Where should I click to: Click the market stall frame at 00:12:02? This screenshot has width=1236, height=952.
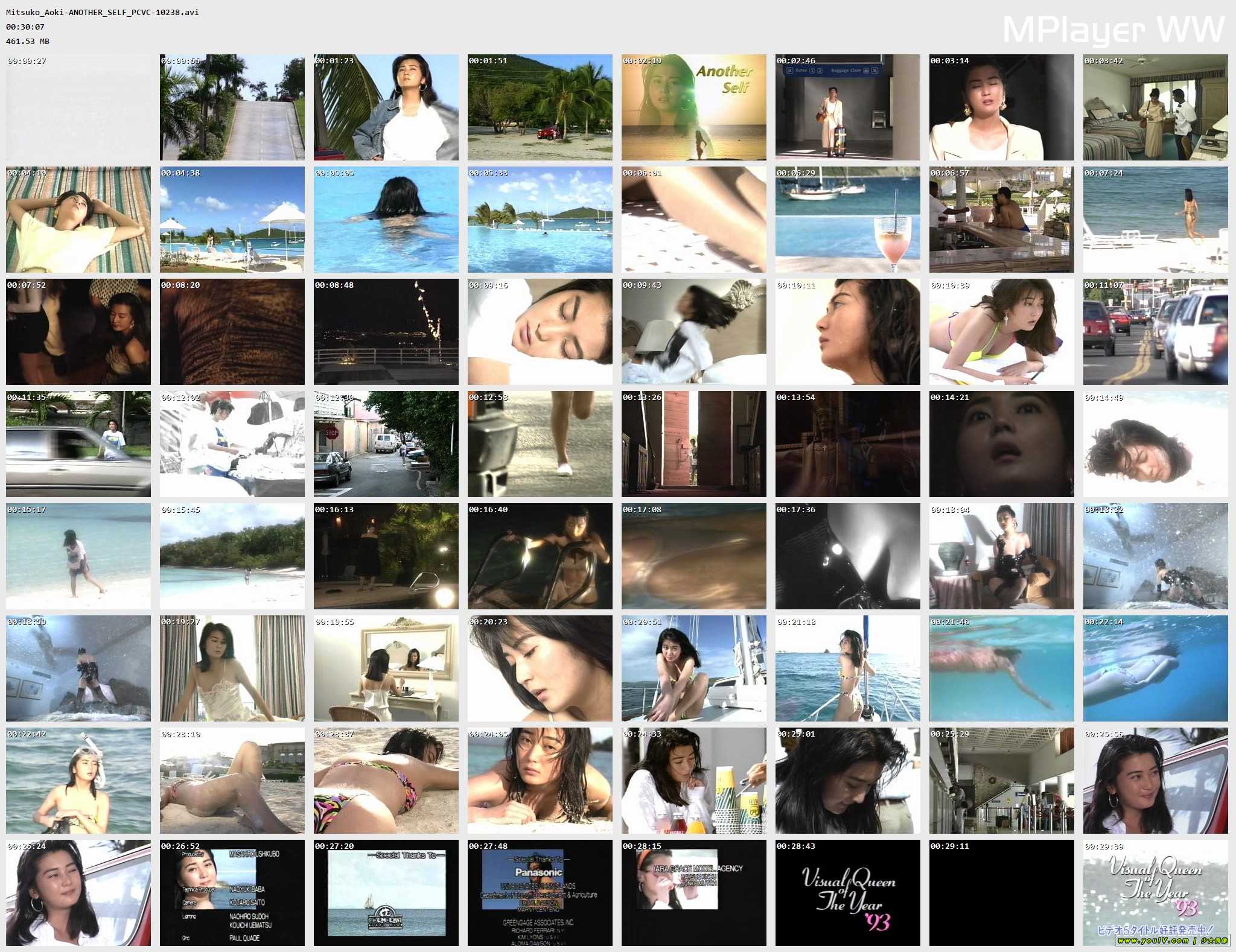click(232, 444)
